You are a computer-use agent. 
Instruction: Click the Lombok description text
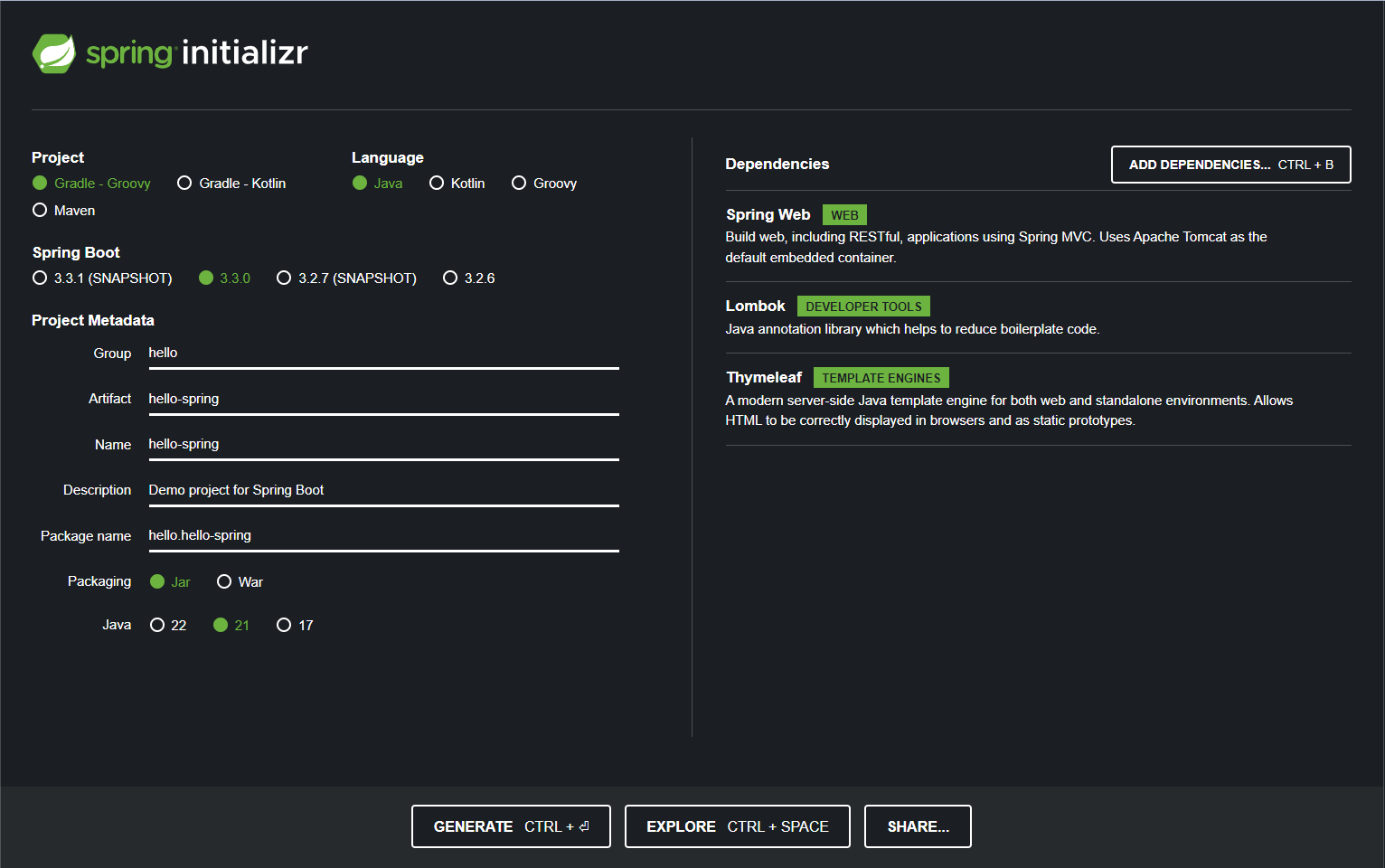[x=912, y=329]
